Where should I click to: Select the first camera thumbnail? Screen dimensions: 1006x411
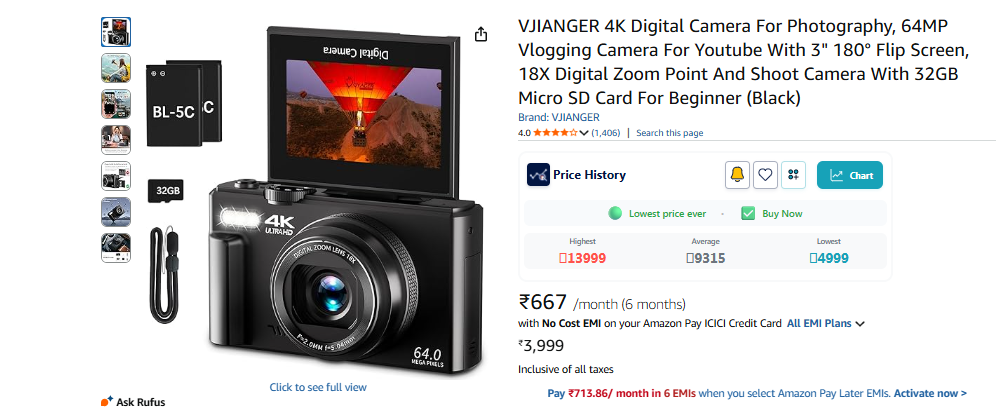point(115,32)
